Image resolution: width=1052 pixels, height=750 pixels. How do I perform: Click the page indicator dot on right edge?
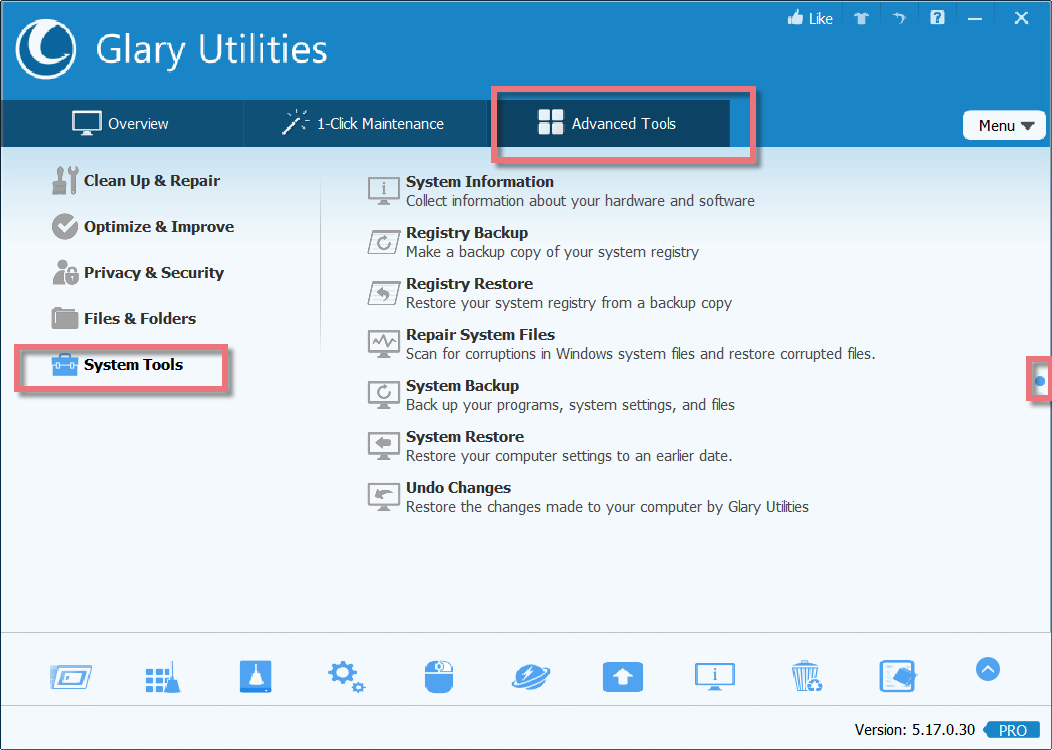(1039, 381)
